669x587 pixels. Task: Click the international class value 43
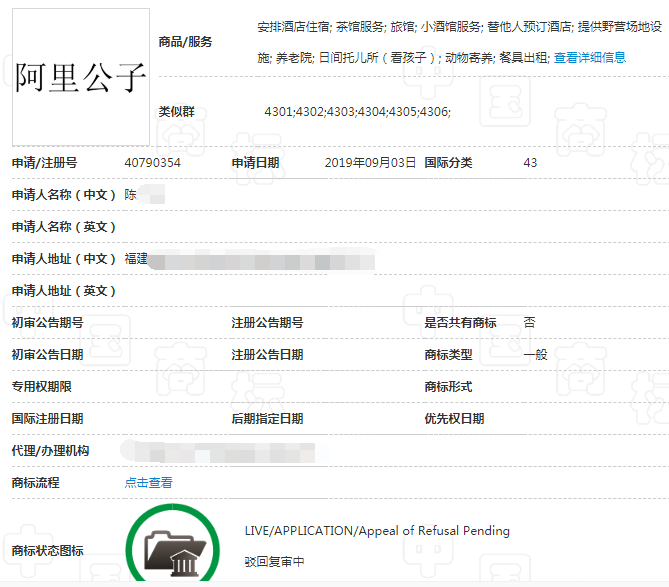click(530, 162)
